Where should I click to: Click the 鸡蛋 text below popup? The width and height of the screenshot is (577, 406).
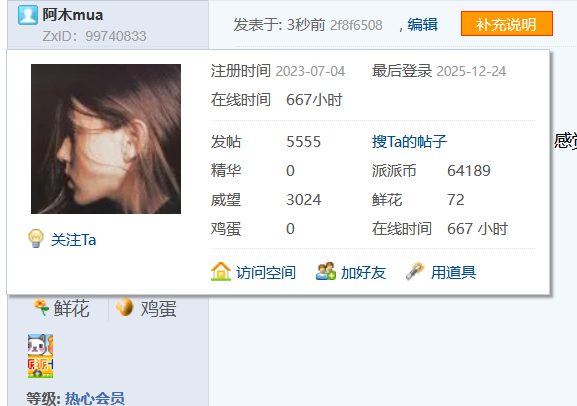[159, 308]
